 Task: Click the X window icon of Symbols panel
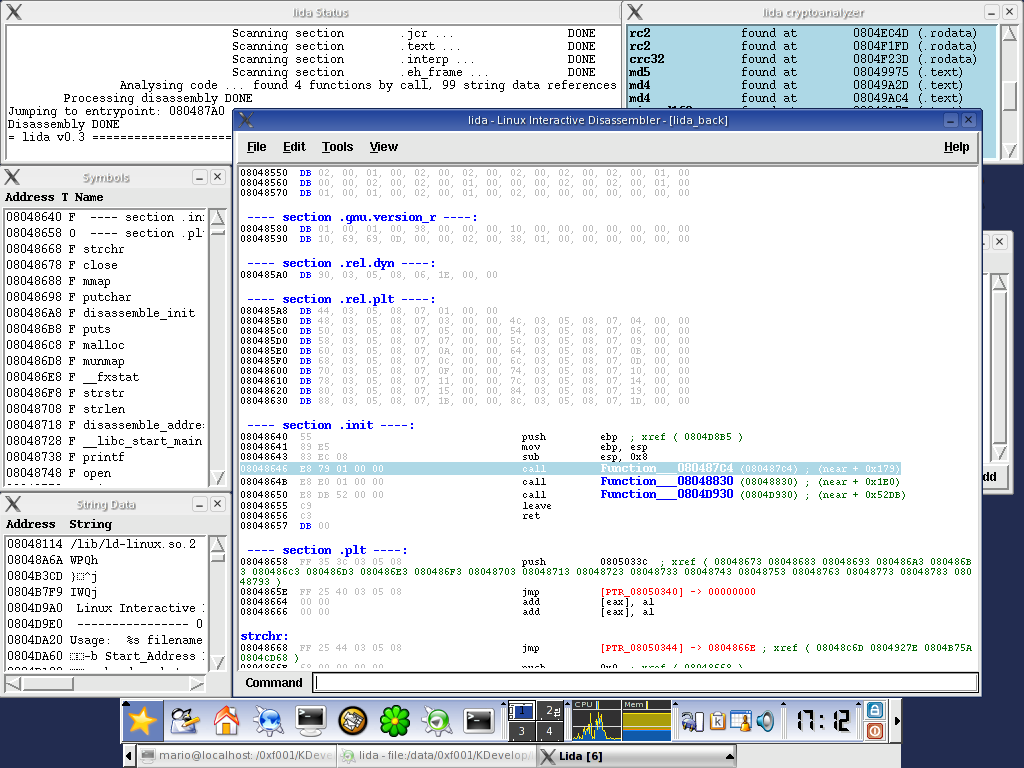pos(12,177)
